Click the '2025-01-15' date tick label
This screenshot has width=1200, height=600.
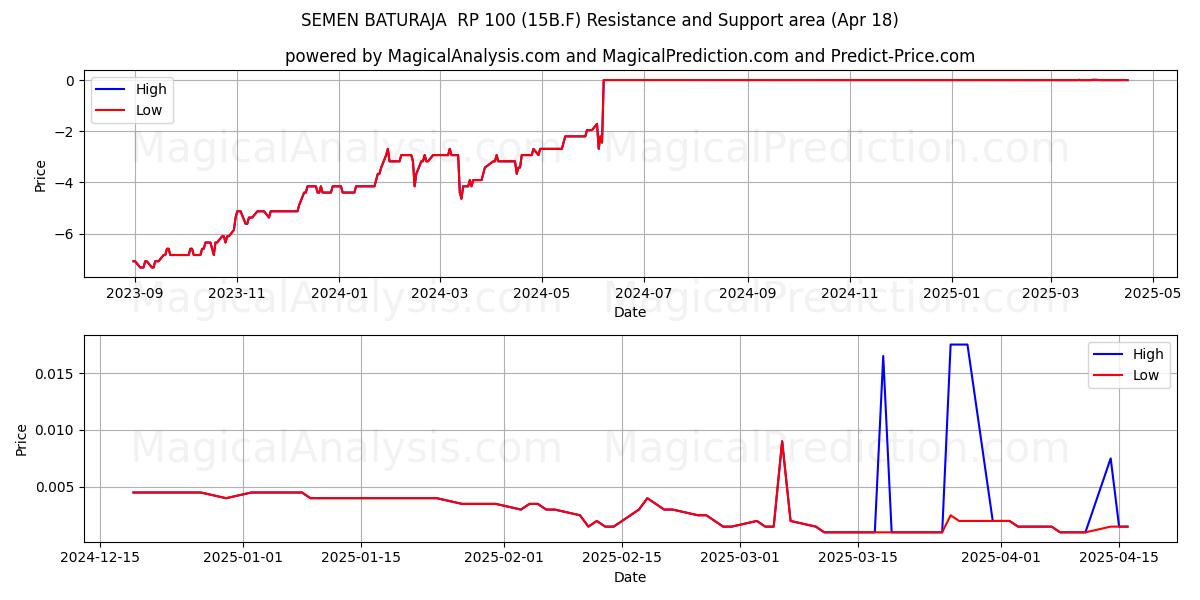point(361,558)
